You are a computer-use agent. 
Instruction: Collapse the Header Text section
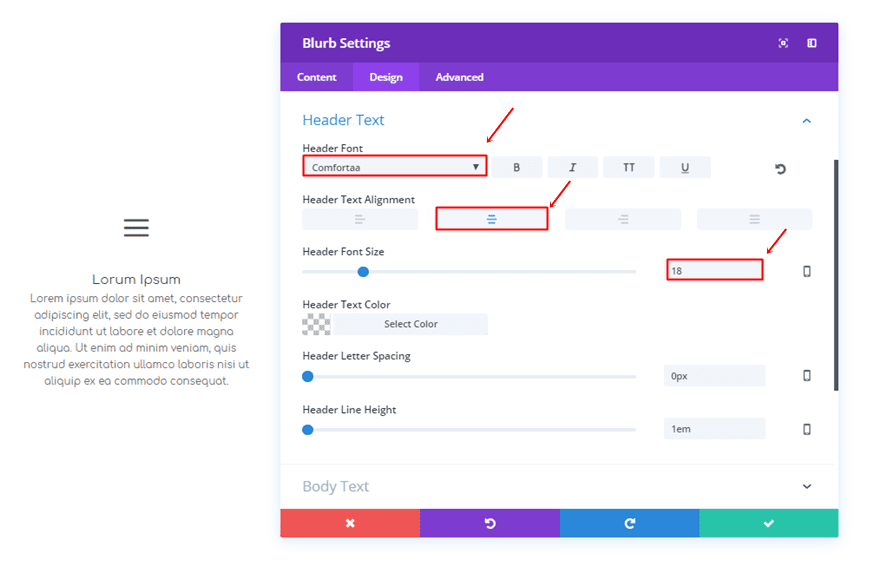pos(807,121)
